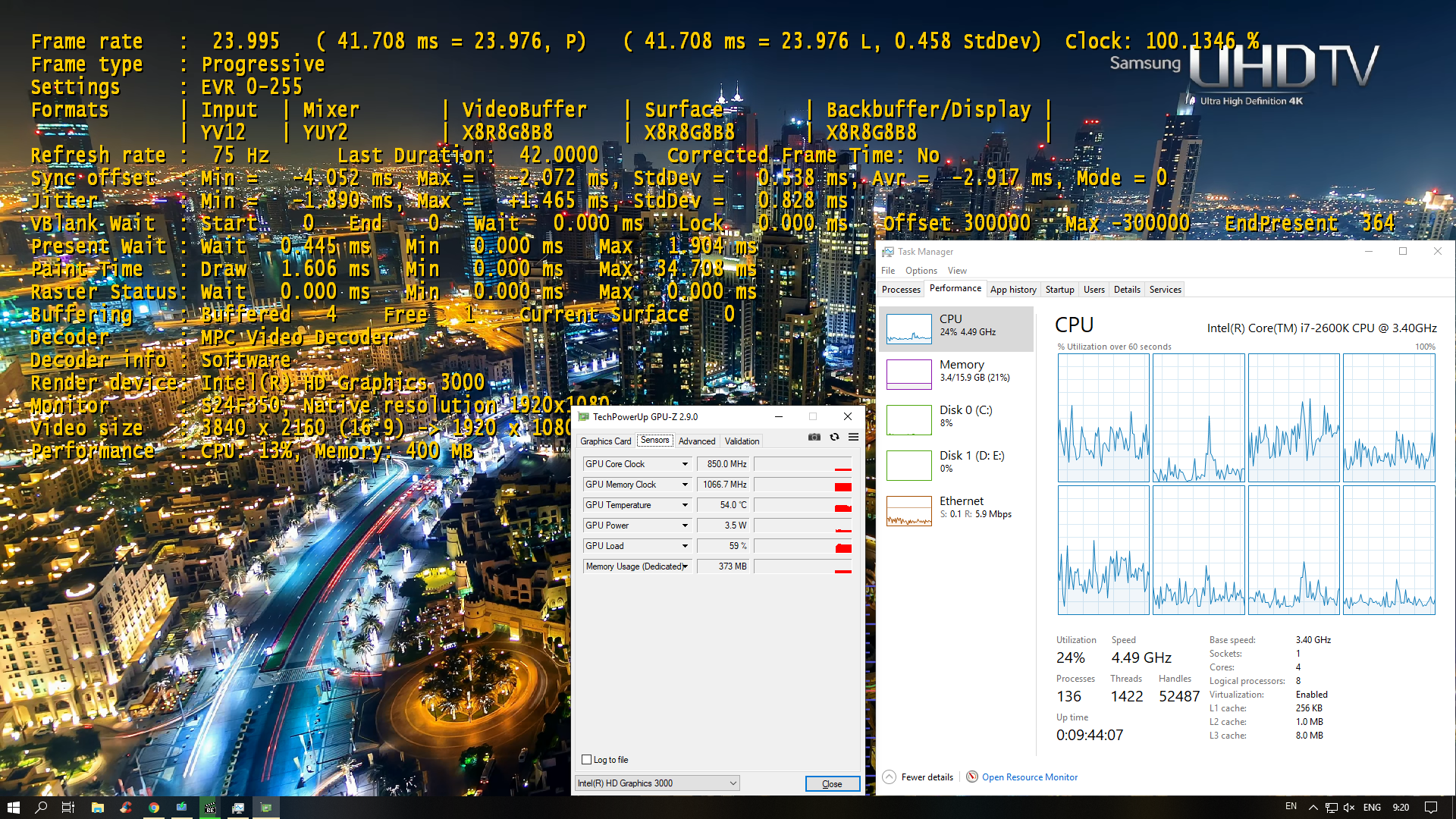The width and height of the screenshot is (1456, 819).
Task: Switch to the GPU-Z Advanced tab
Action: (696, 441)
